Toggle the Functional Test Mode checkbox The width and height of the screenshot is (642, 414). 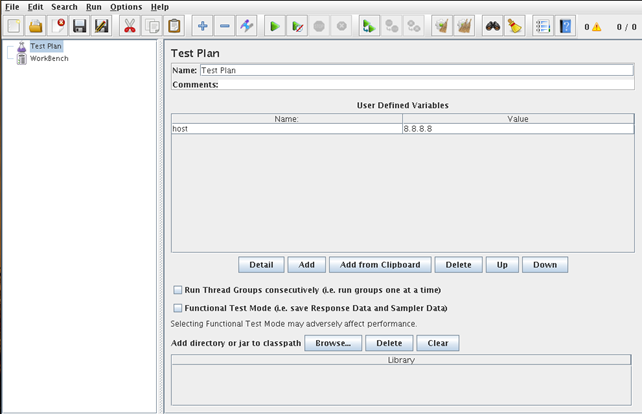178,309
